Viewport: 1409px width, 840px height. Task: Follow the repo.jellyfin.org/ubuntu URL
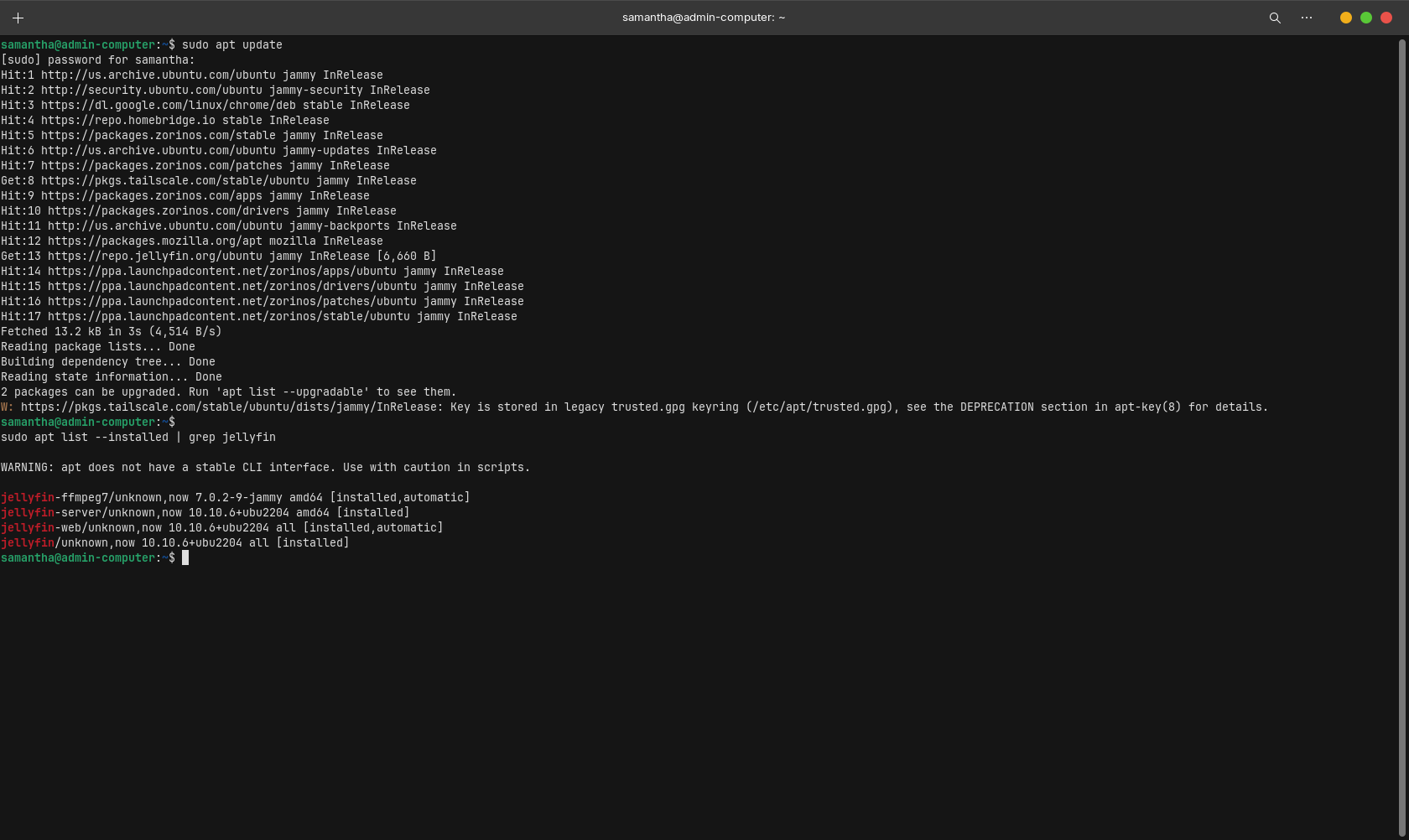tap(154, 257)
